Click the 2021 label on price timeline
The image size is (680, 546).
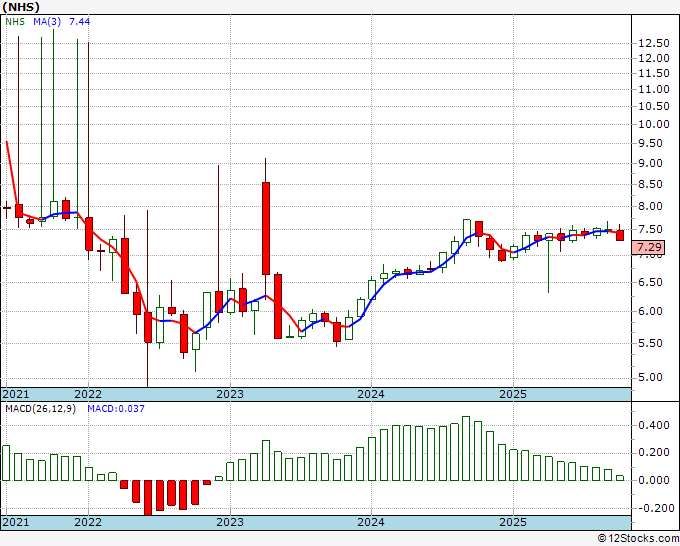[x=16, y=394]
